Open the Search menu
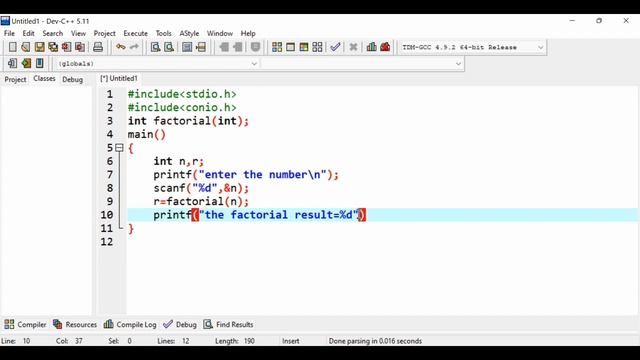The width and height of the screenshot is (640, 360). 53,33
